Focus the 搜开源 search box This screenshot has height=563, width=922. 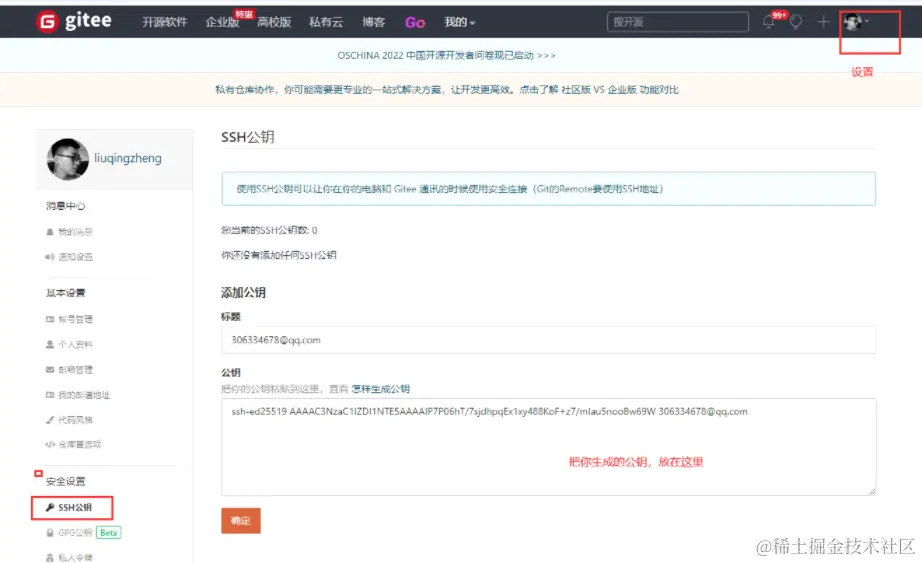click(x=677, y=22)
